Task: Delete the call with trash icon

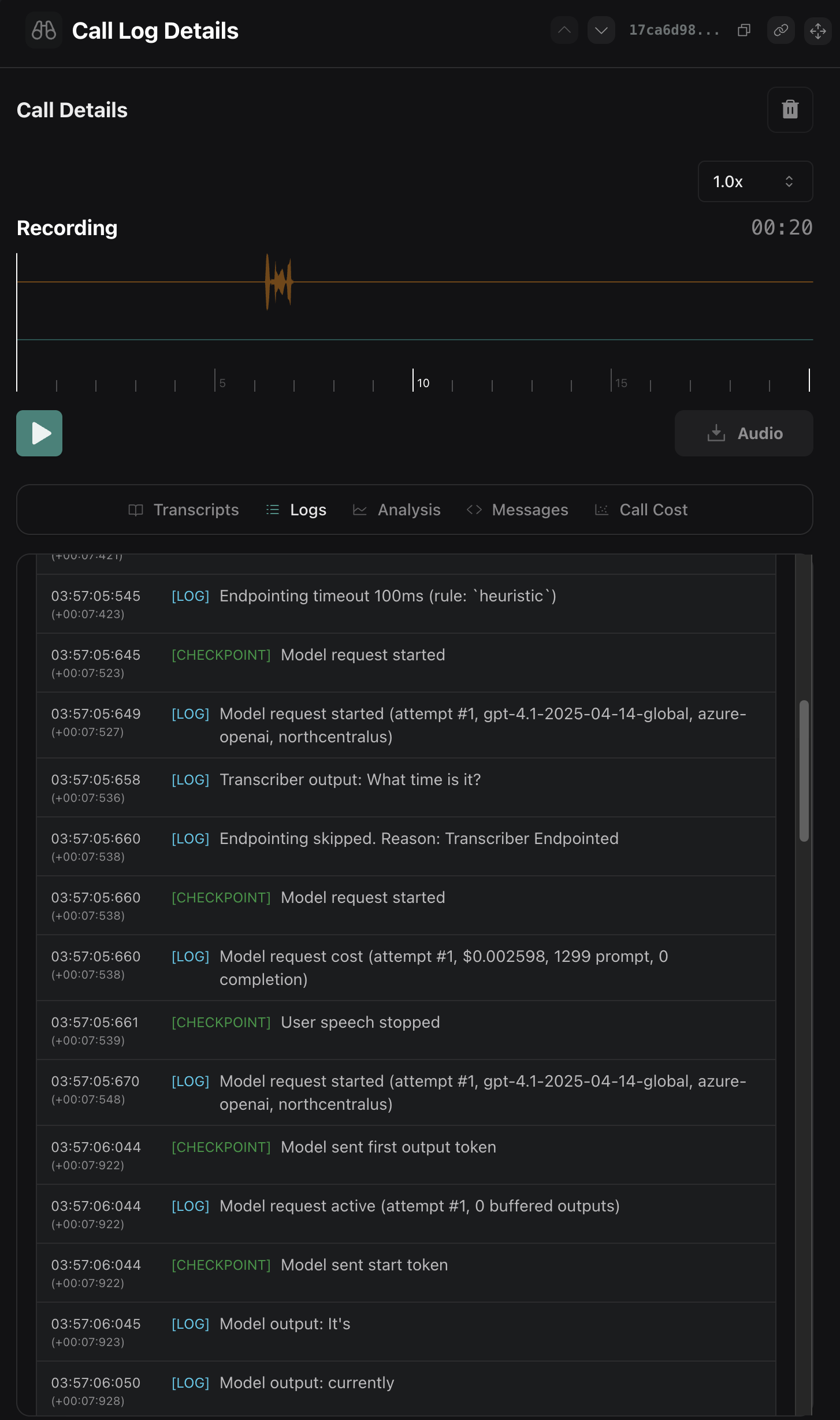Action: (790, 110)
